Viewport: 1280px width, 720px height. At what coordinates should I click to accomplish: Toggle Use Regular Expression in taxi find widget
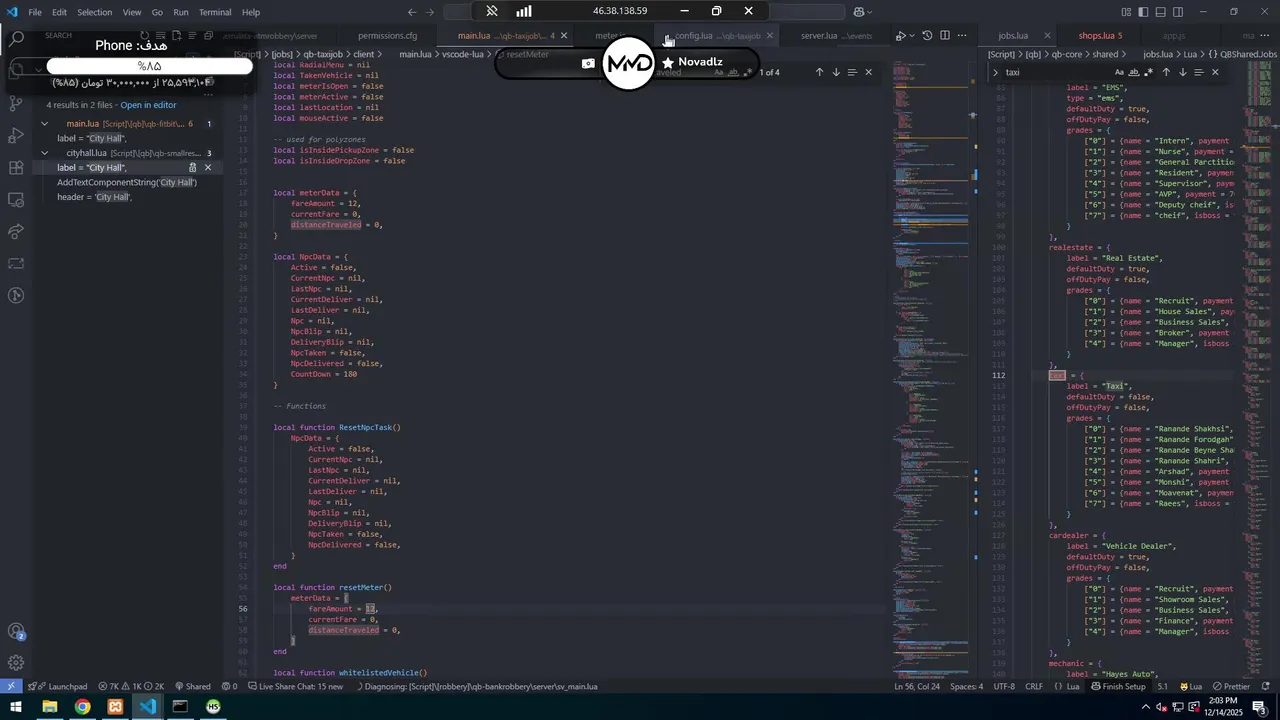1148,72
